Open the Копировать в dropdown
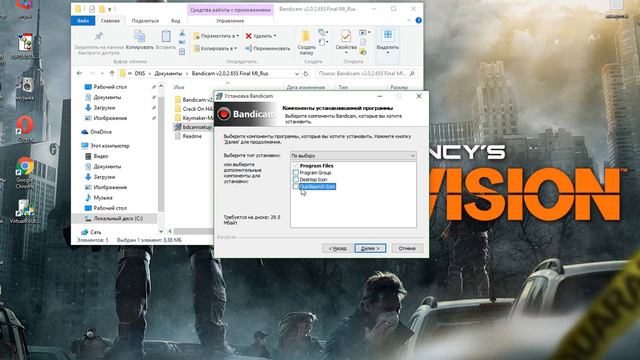This screenshot has width=640, height=360. tap(215, 48)
